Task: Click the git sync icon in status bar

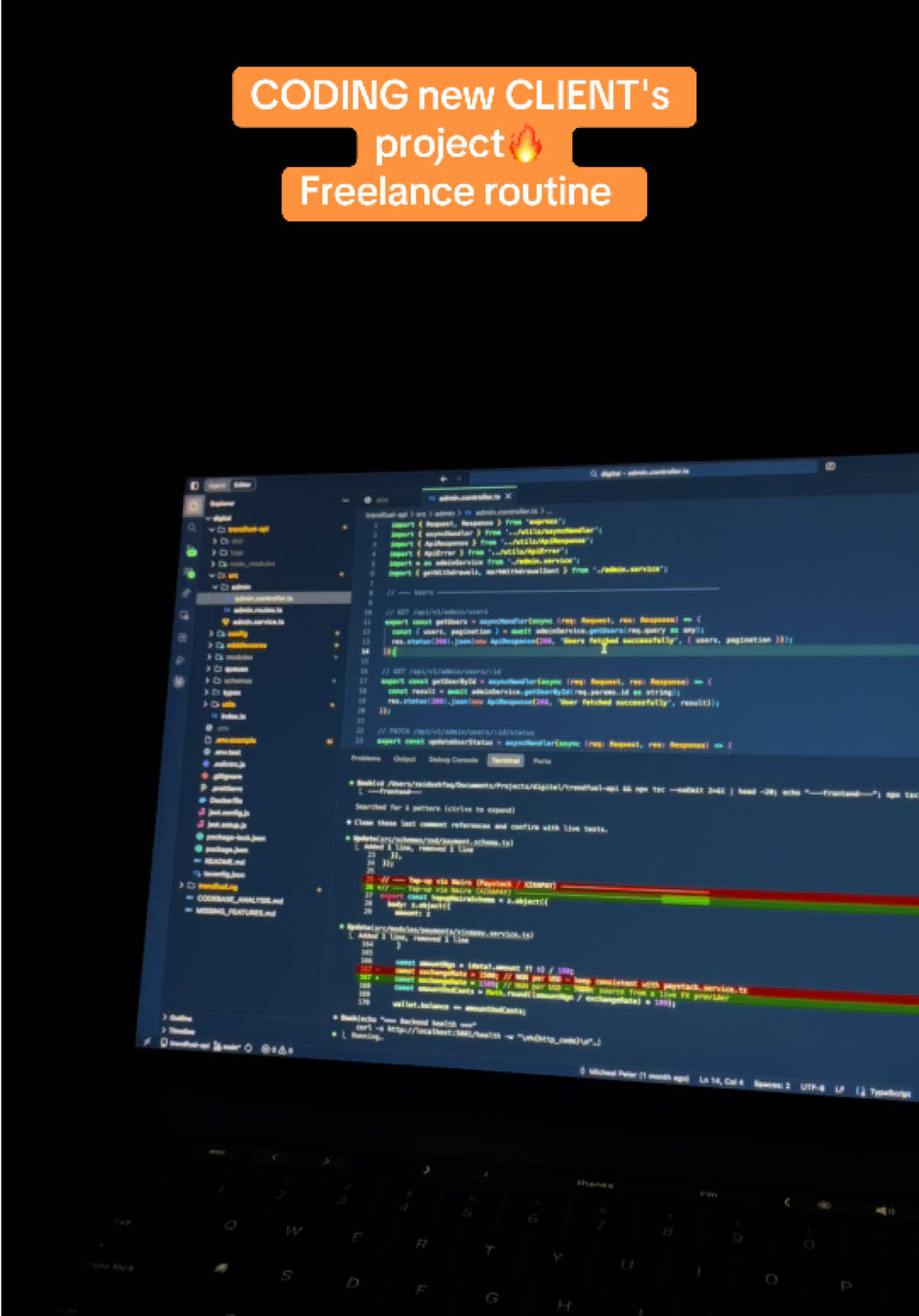Action: 248,1047
